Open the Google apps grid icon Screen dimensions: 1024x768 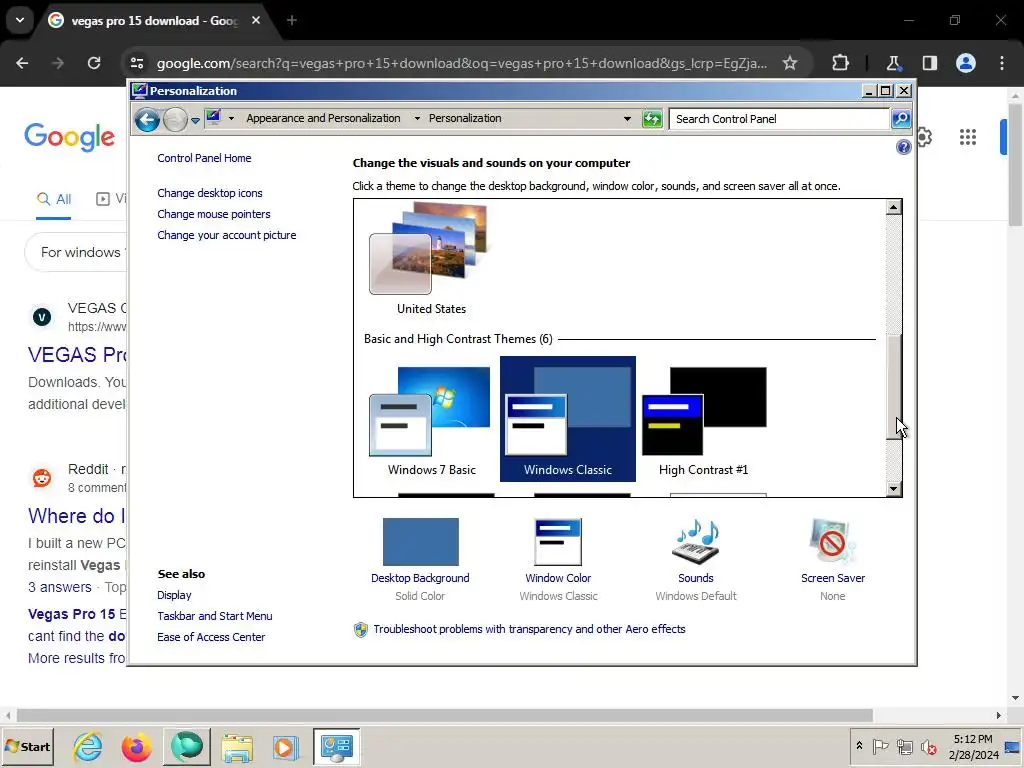coord(968,137)
